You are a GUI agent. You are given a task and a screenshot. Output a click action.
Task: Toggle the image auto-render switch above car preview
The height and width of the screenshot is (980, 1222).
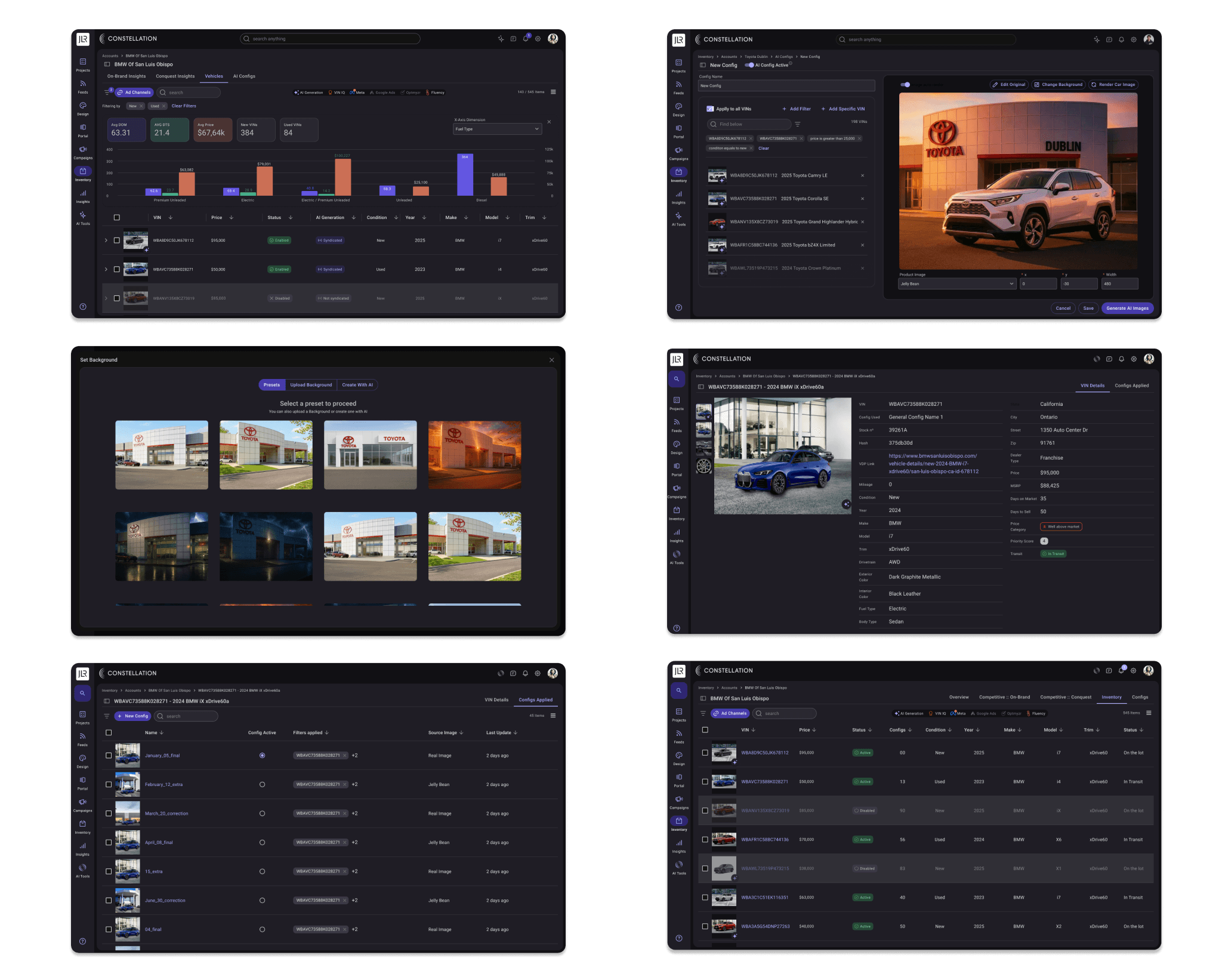[x=905, y=85]
